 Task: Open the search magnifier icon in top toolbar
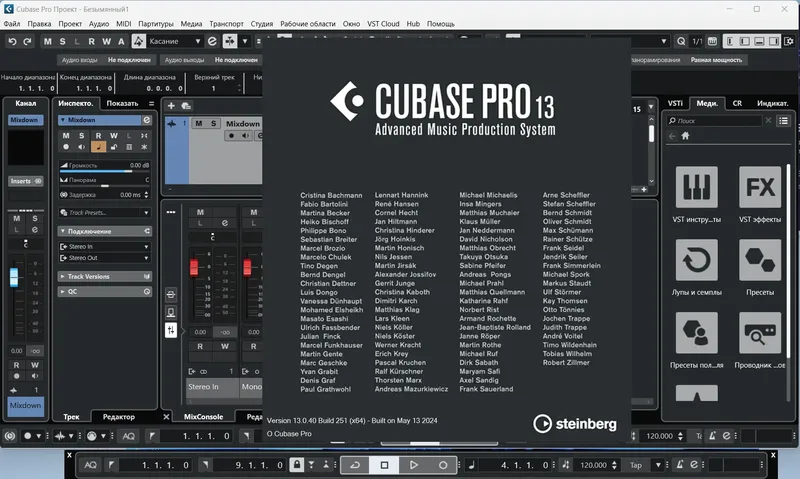click(x=681, y=41)
